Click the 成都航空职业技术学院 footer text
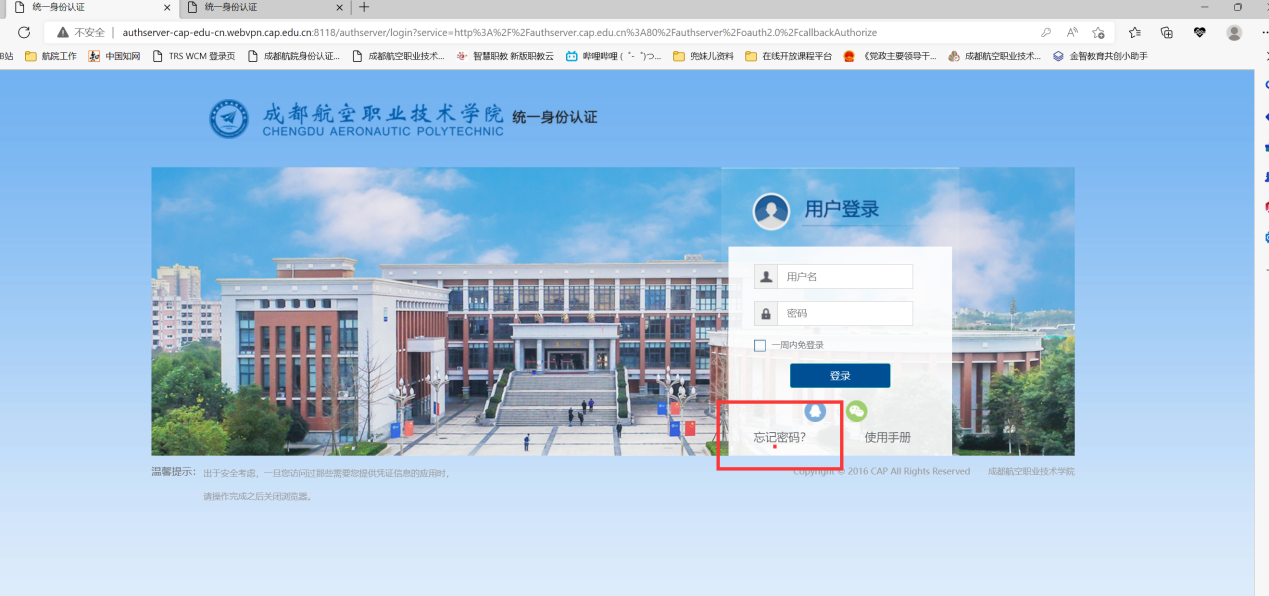This screenshot has width=1269, height=596. [1031, 471]
